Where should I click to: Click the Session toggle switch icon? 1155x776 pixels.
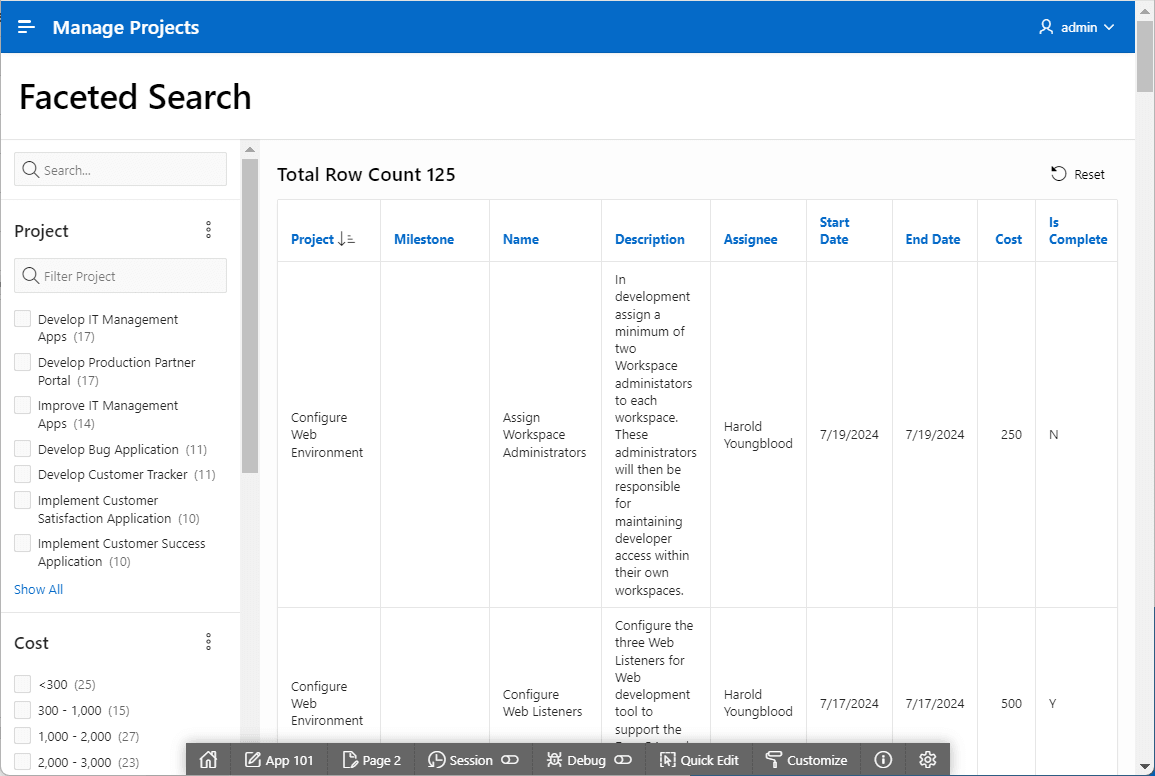[x=510, y=760]
